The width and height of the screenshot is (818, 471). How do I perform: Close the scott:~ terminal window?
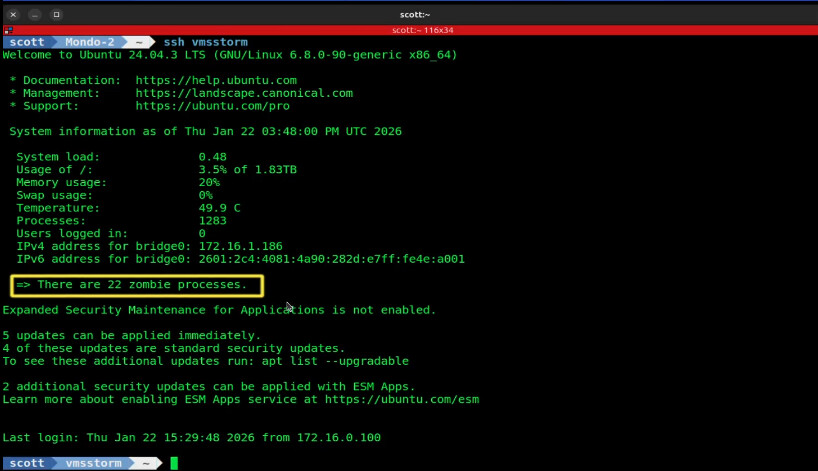coord(13,15)
